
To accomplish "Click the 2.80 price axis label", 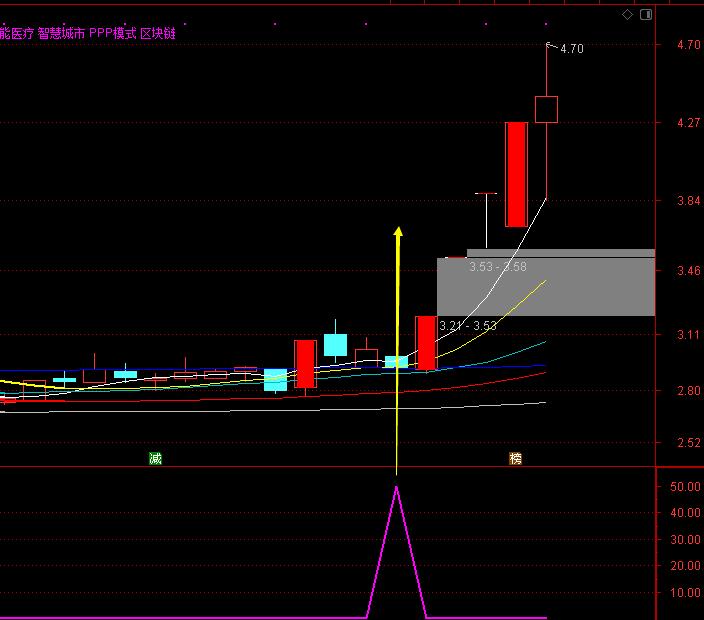I will tap(689, 391).
